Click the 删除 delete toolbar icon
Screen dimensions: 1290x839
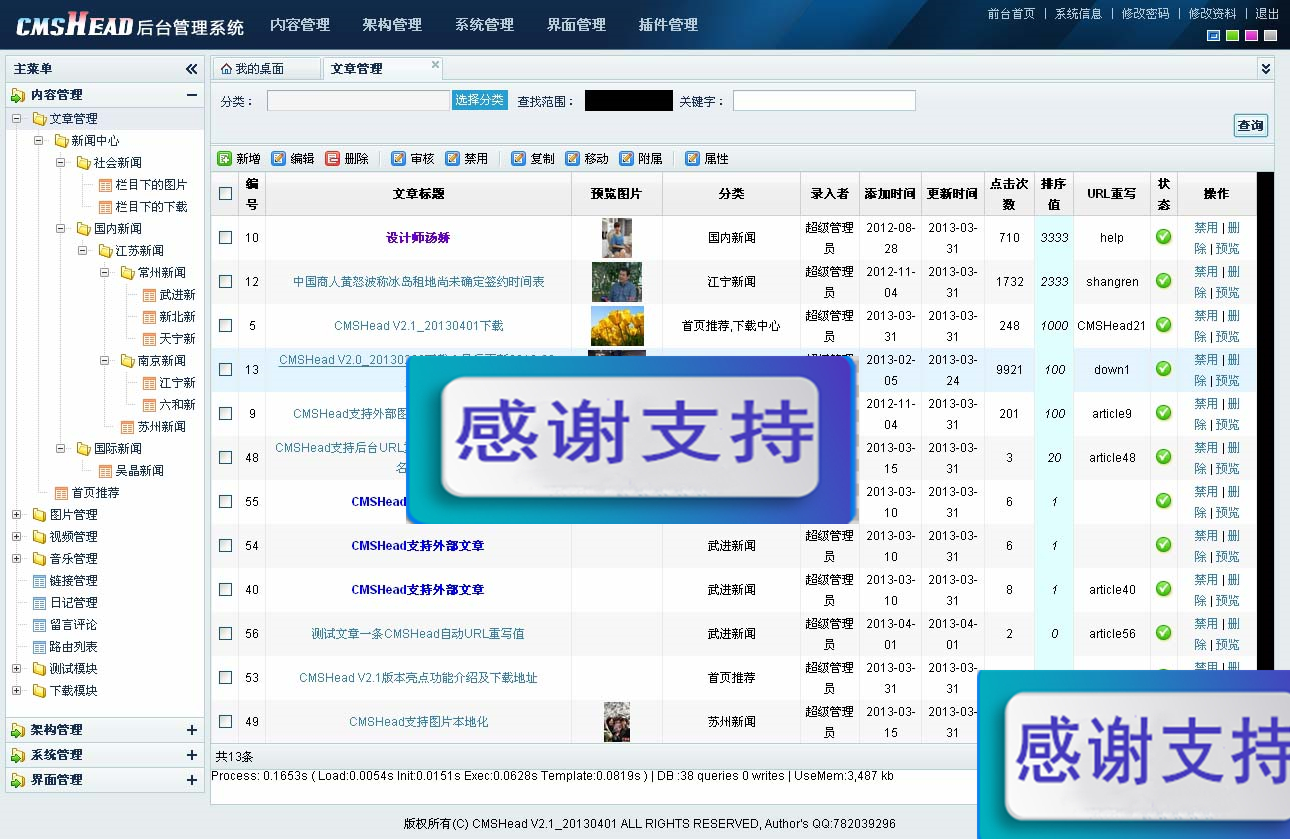[x=333, y=158]
